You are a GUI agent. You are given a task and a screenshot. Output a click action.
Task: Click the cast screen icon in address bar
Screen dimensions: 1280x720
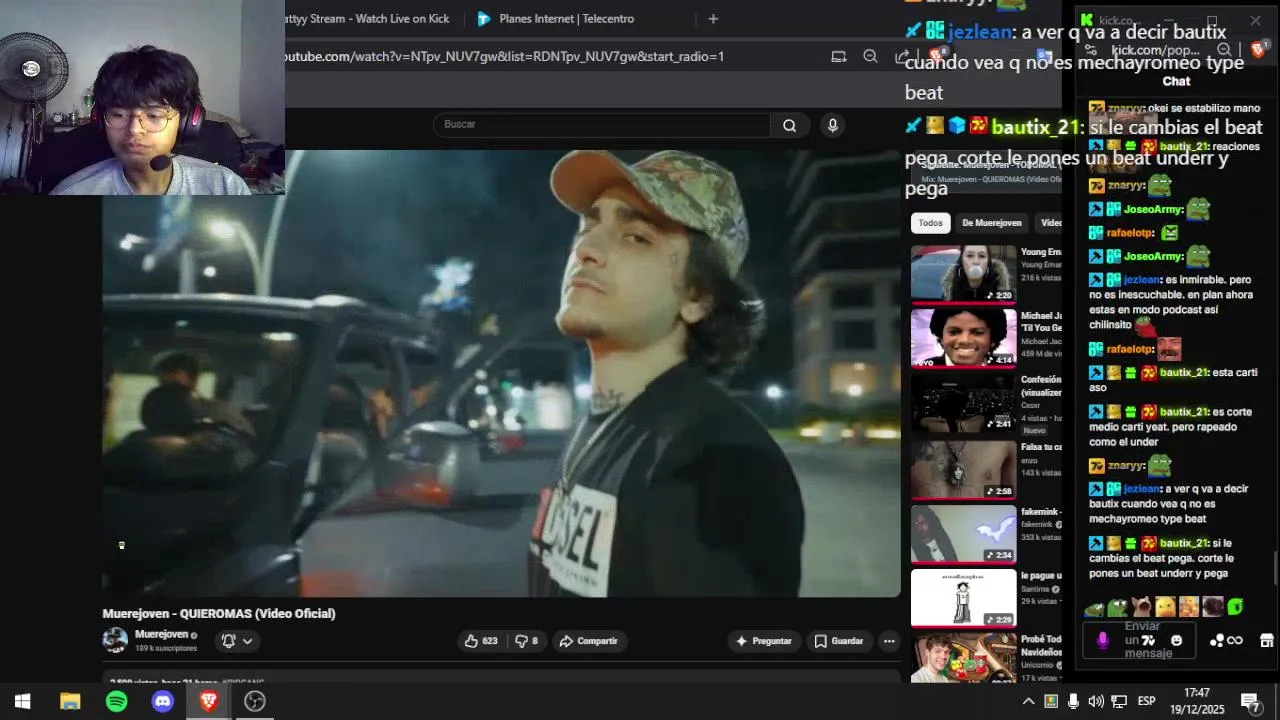coord(839,56)
